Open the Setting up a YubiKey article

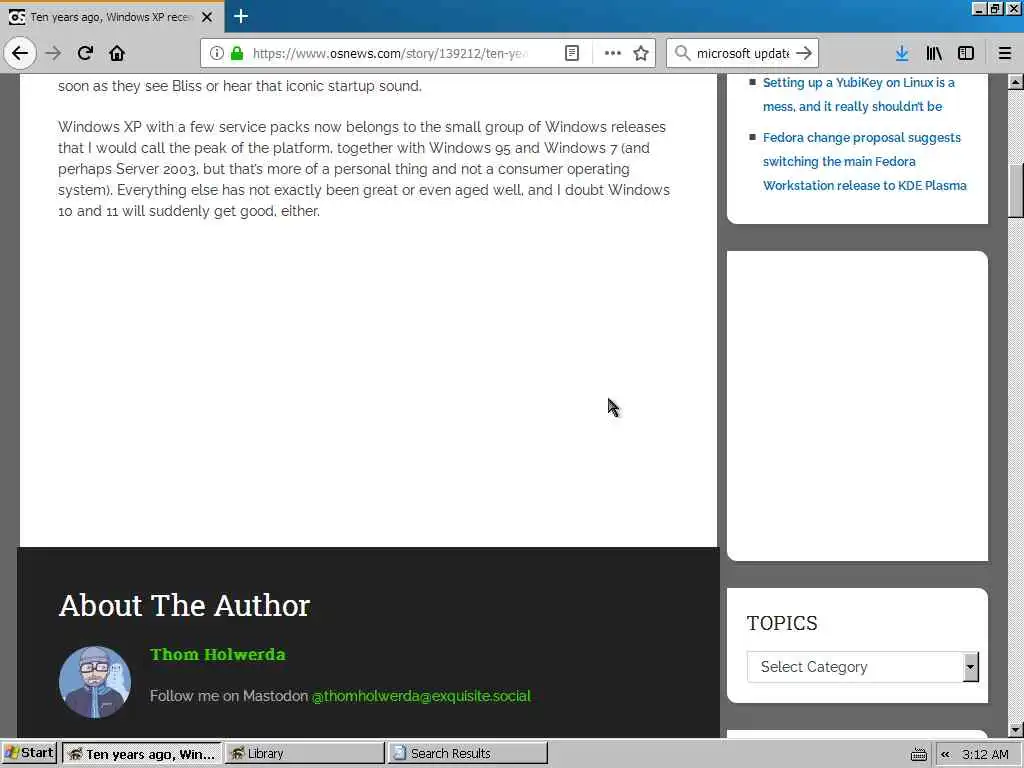click(x=858, y=94)
